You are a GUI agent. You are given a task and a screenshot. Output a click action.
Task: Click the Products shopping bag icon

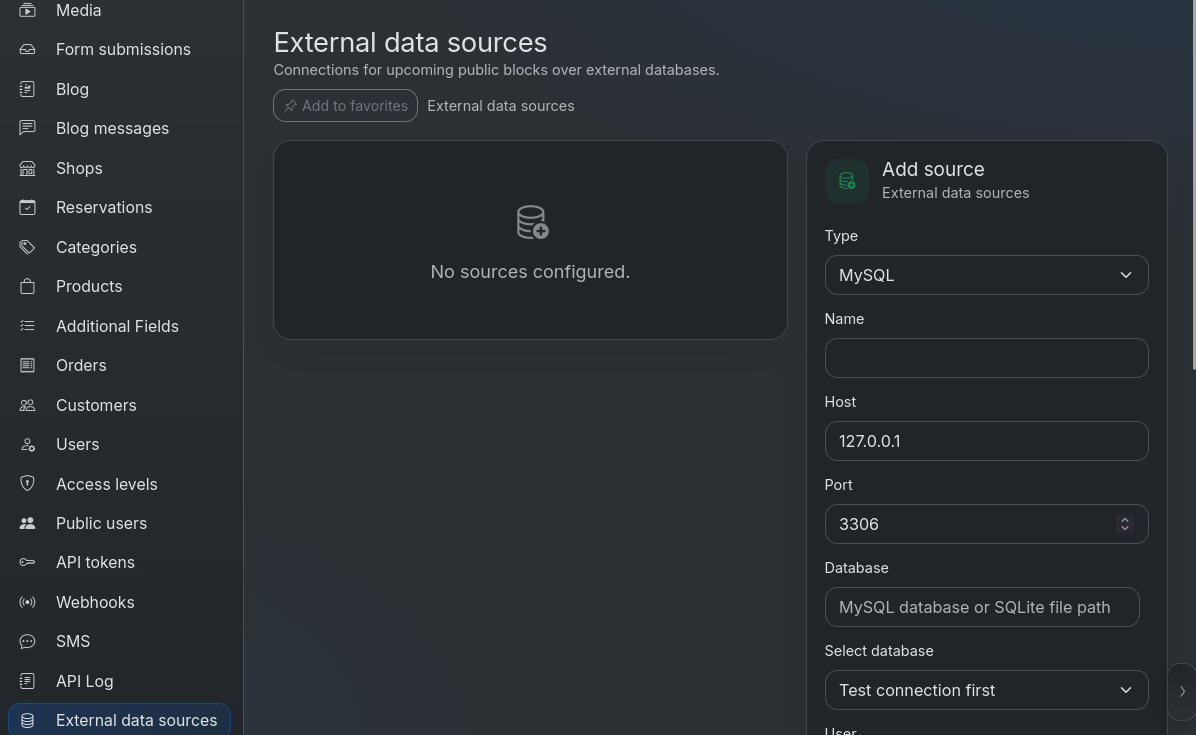[27, 287]
